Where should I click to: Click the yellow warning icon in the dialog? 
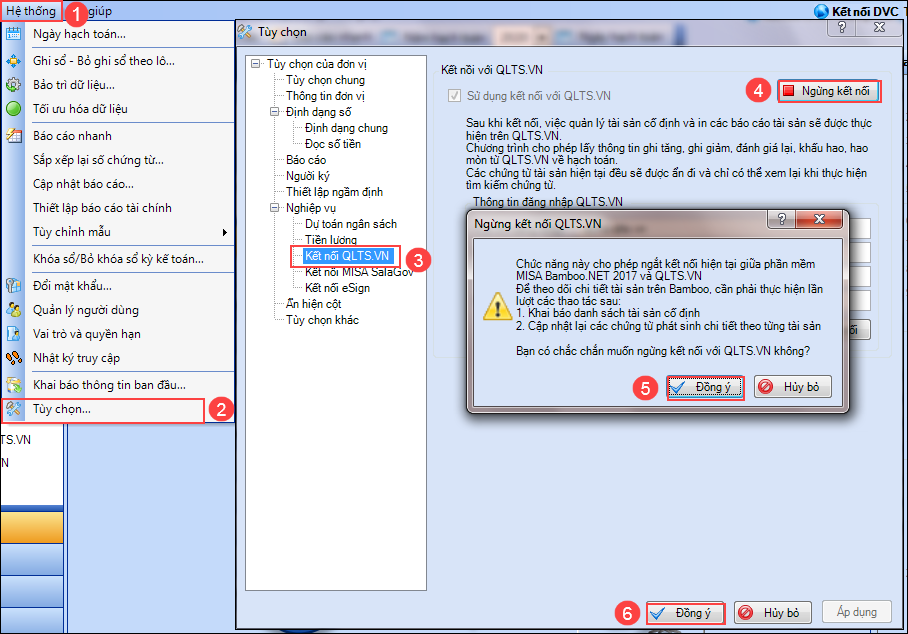pos(497,306)
